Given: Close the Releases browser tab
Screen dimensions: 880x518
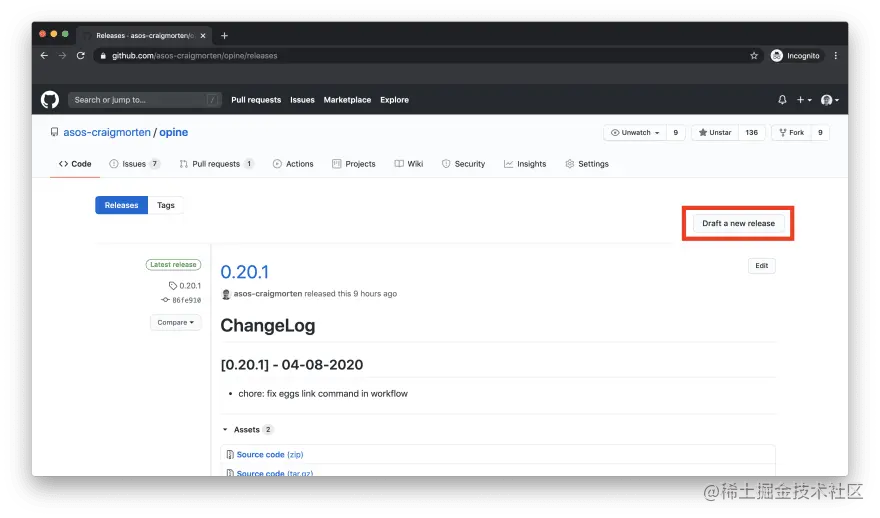Looking at the screenshot, I should tap(203, 35).
